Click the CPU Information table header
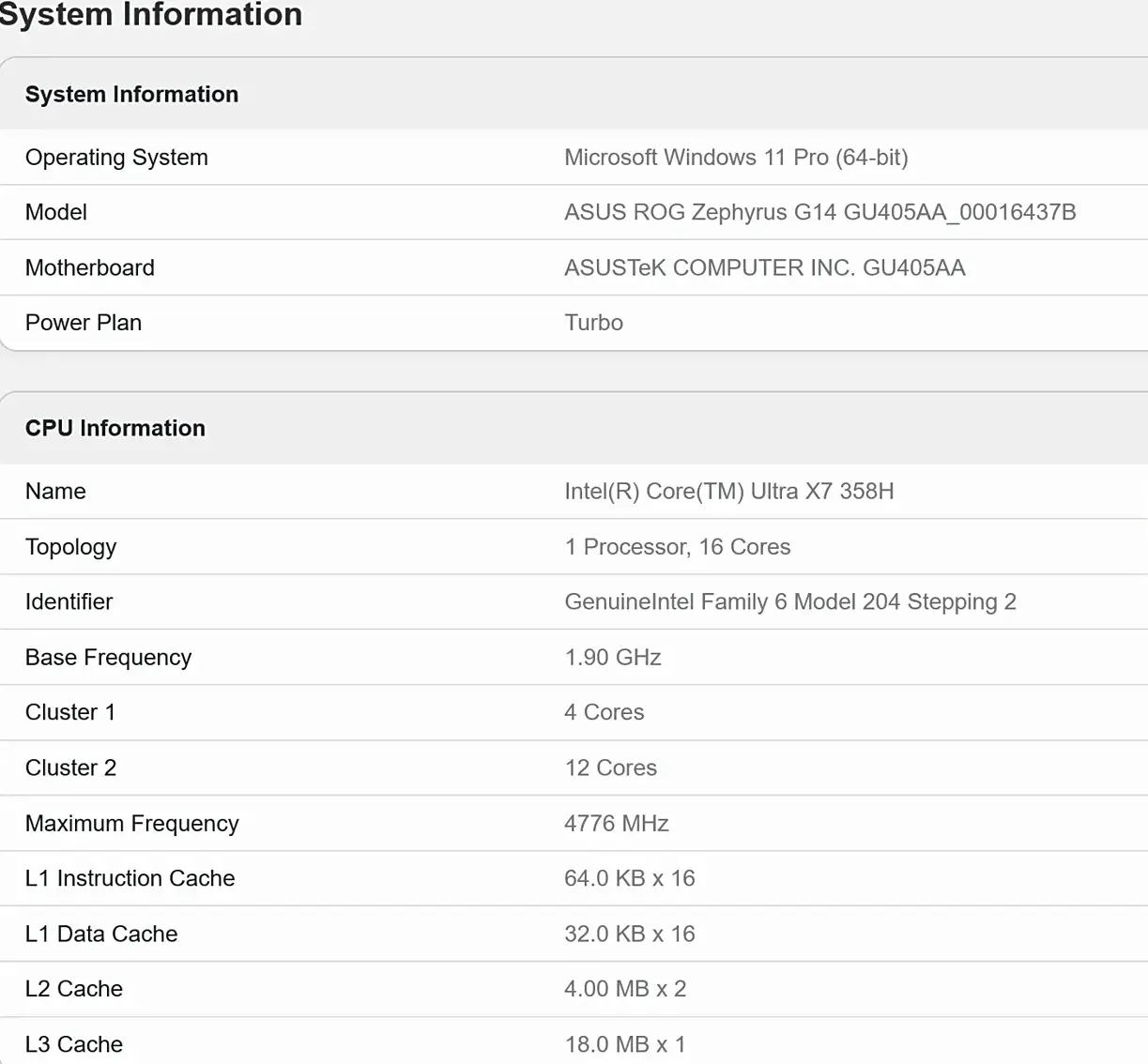1148x1064 pixels. coord(115,429)
